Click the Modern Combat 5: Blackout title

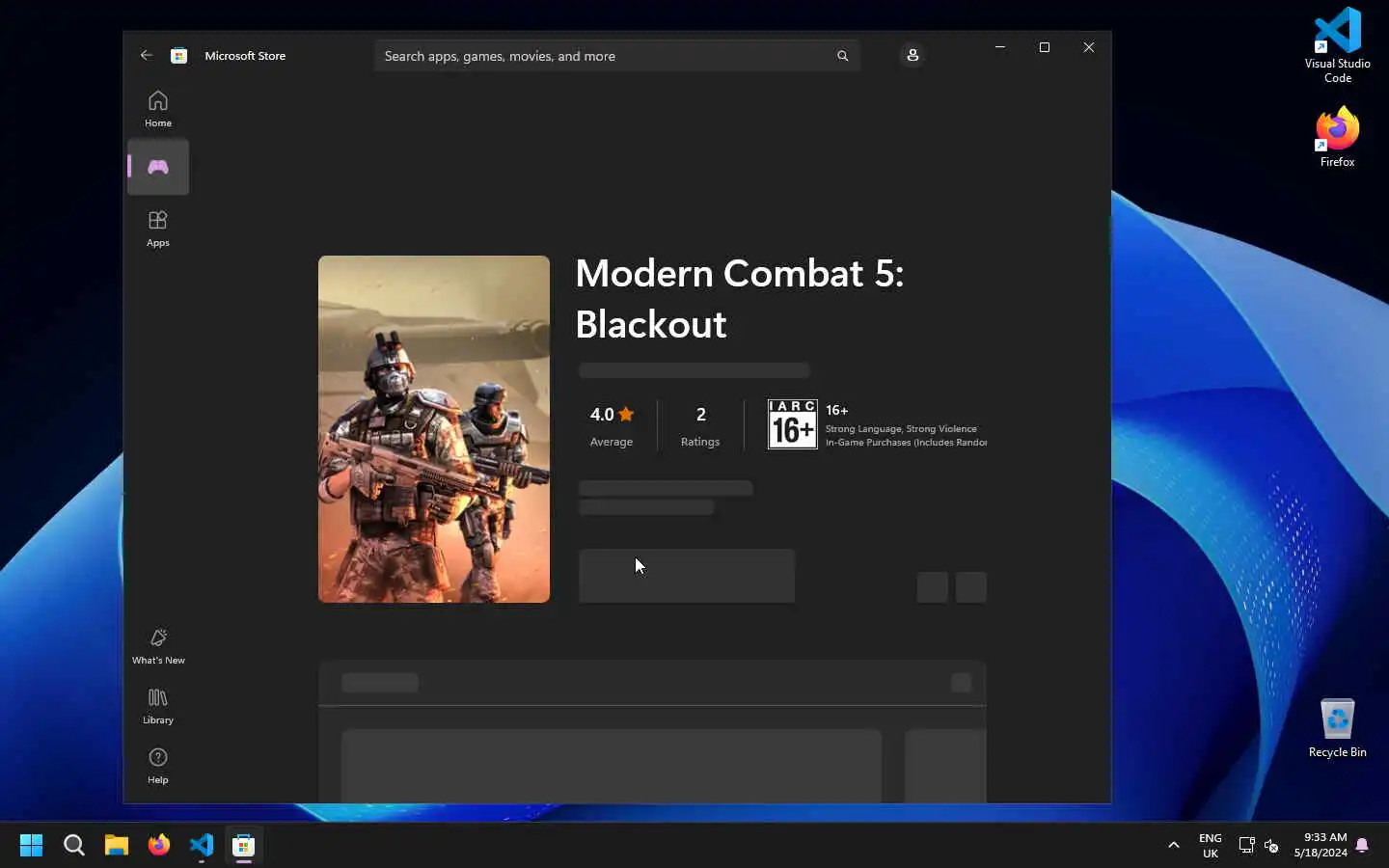pyautogui.click(x=740, y=299)
